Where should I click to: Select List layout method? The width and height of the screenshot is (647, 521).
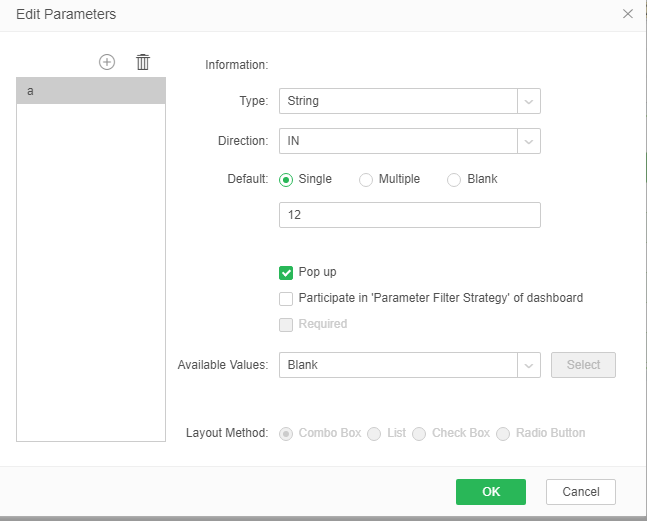pos(374,434)
